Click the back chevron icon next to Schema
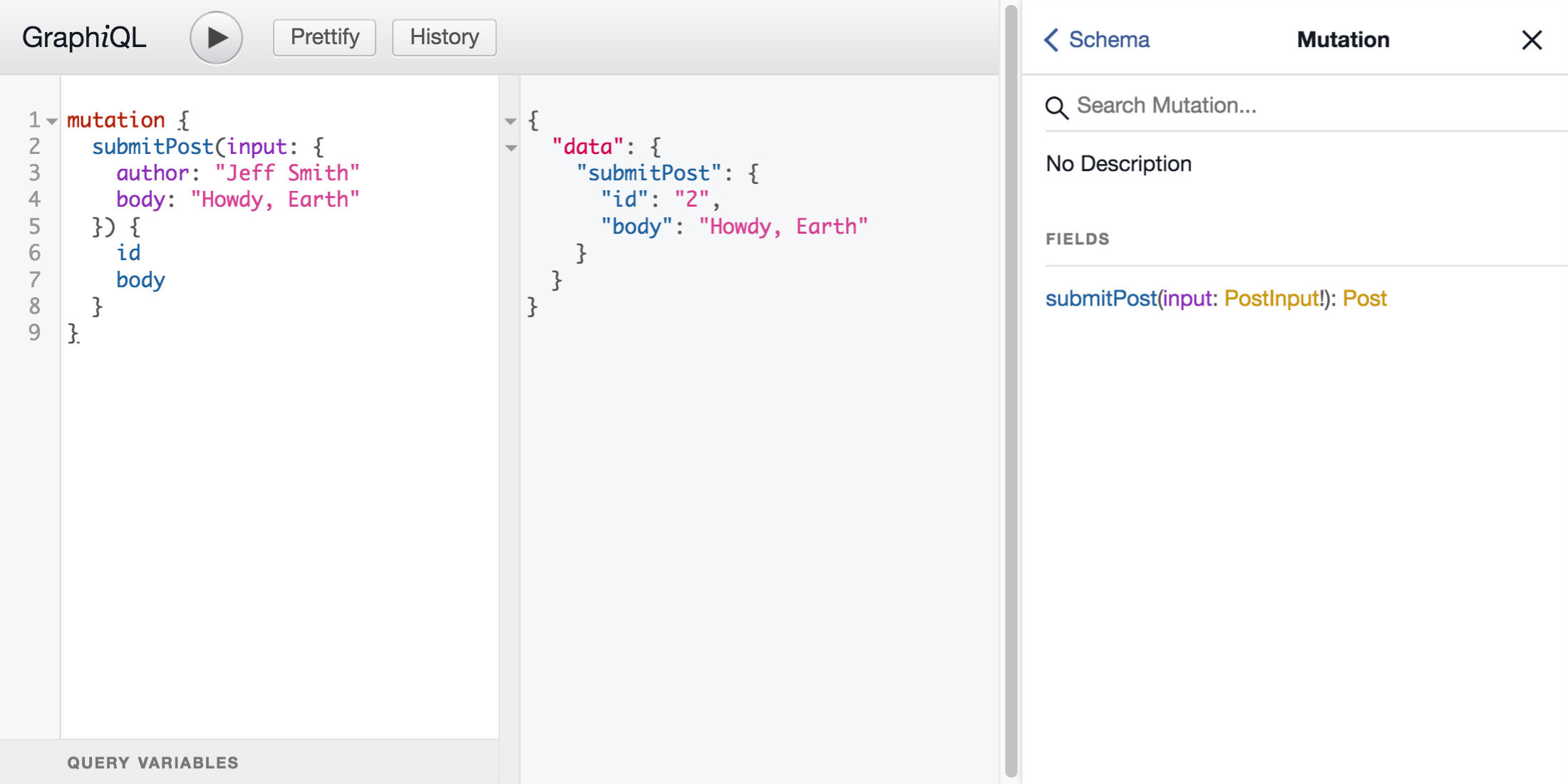This screenshot has width=1568, height=784. point(1051,40)
